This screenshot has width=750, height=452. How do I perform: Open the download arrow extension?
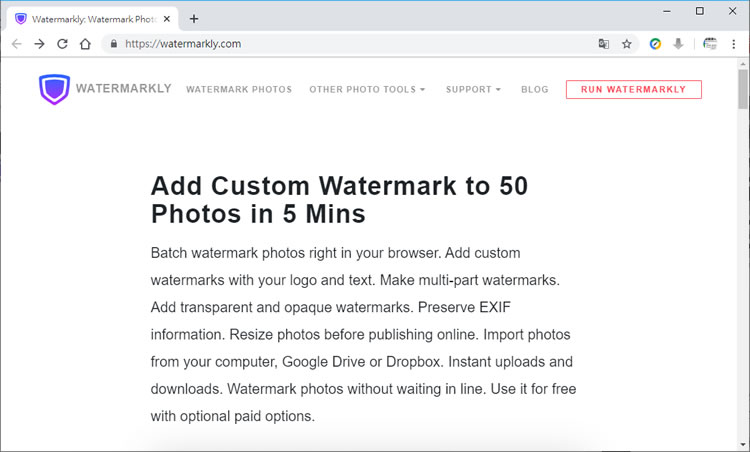tap(678, 44)
